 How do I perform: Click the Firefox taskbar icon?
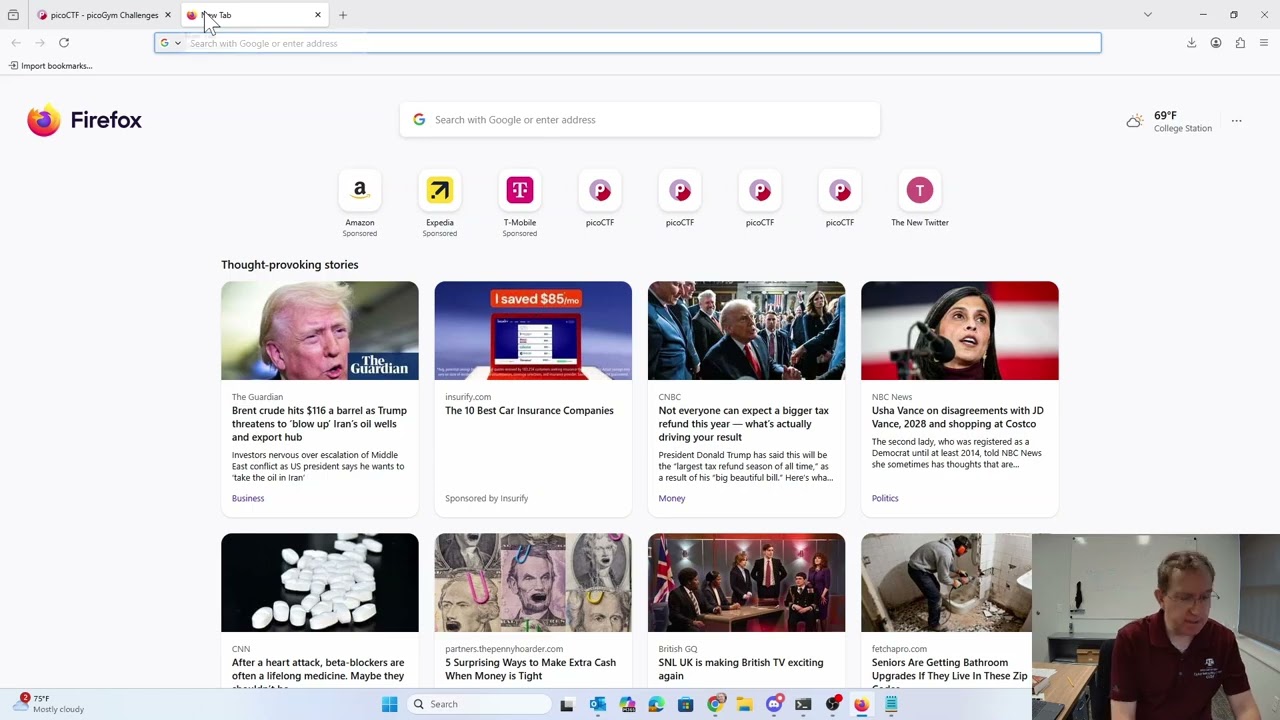point(861,704)
